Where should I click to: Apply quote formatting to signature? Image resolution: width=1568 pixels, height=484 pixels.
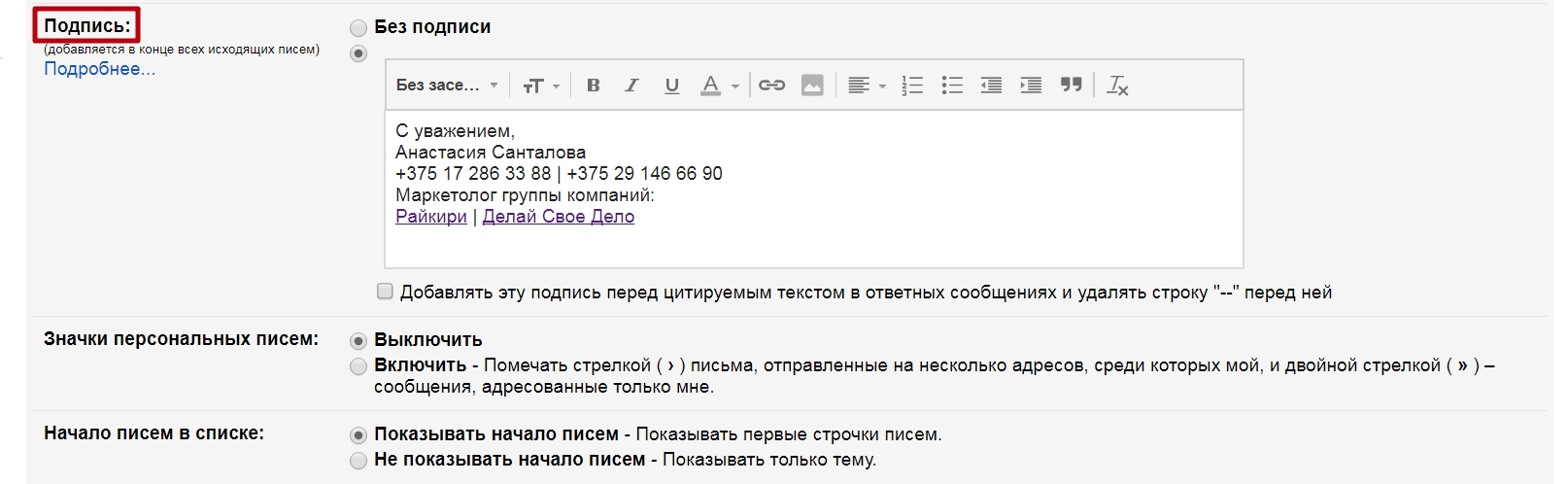pos(1071,86)
